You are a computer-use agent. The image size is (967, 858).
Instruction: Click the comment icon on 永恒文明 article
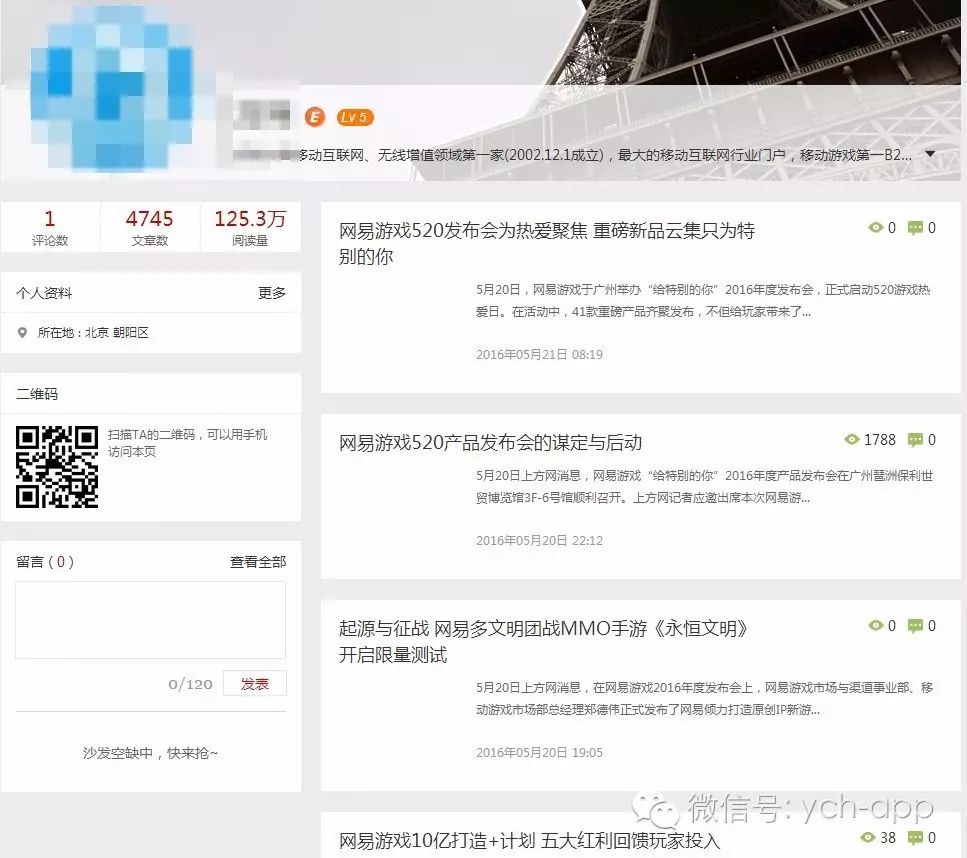[915, 626]
